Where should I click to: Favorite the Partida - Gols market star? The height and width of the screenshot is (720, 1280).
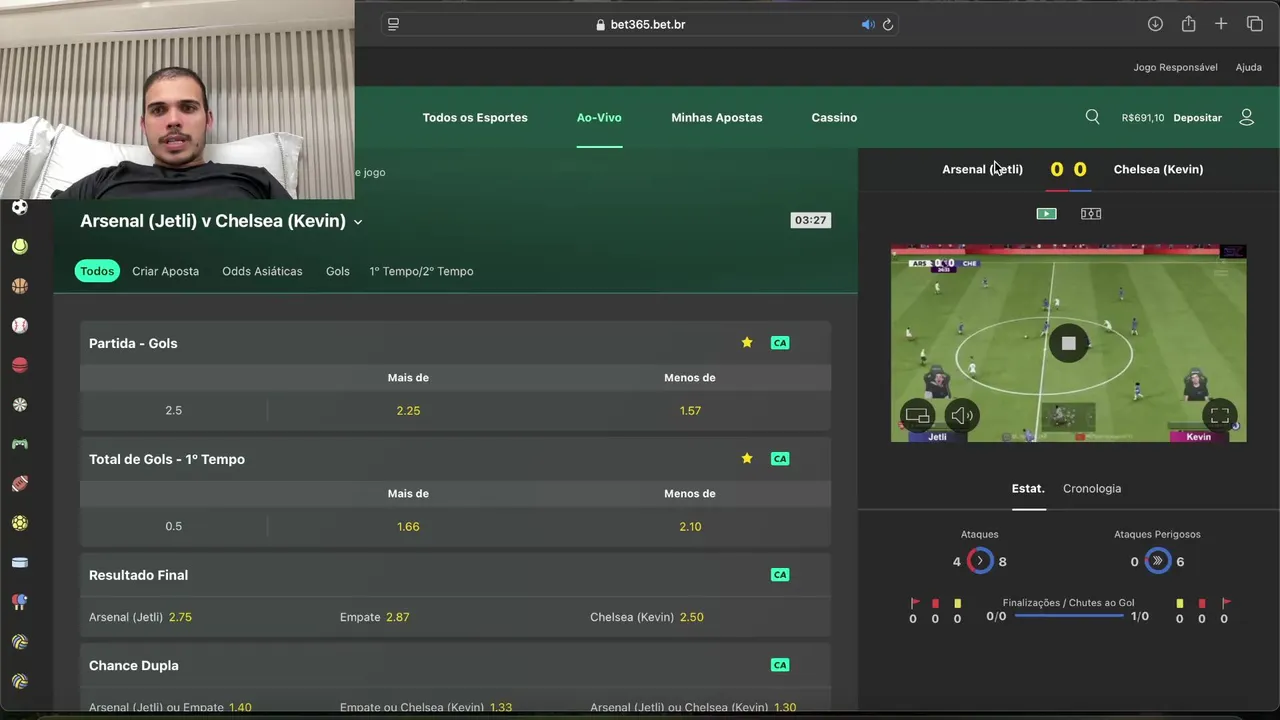(x=747, y=342)
